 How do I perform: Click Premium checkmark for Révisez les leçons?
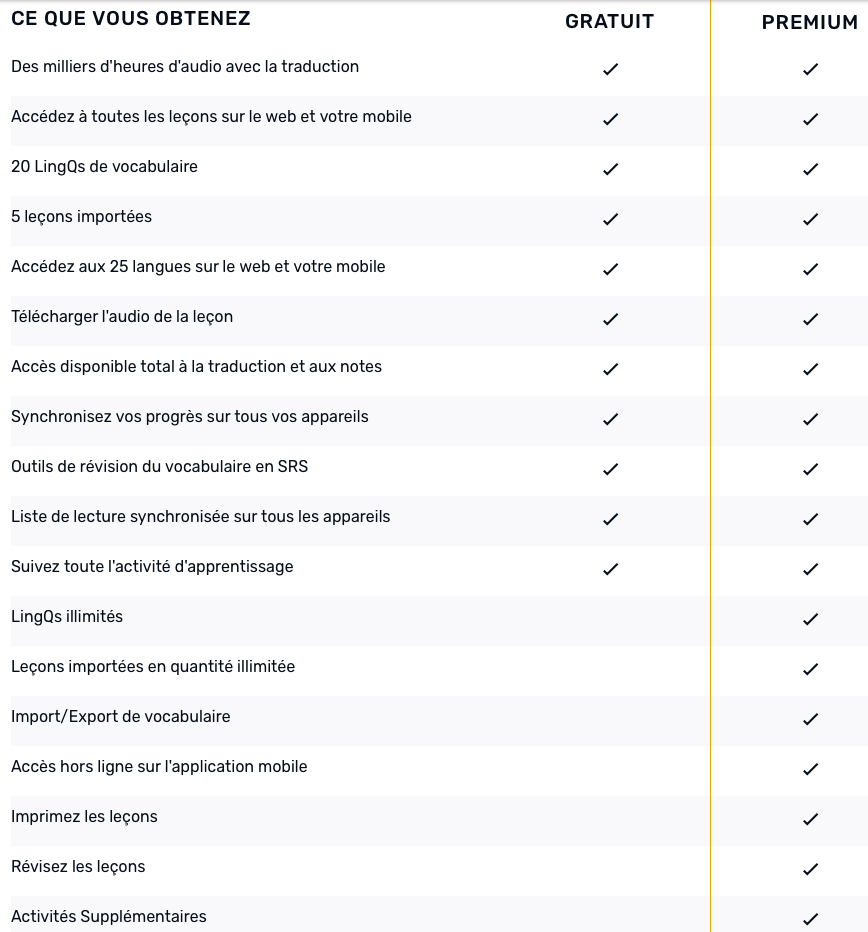810,869
